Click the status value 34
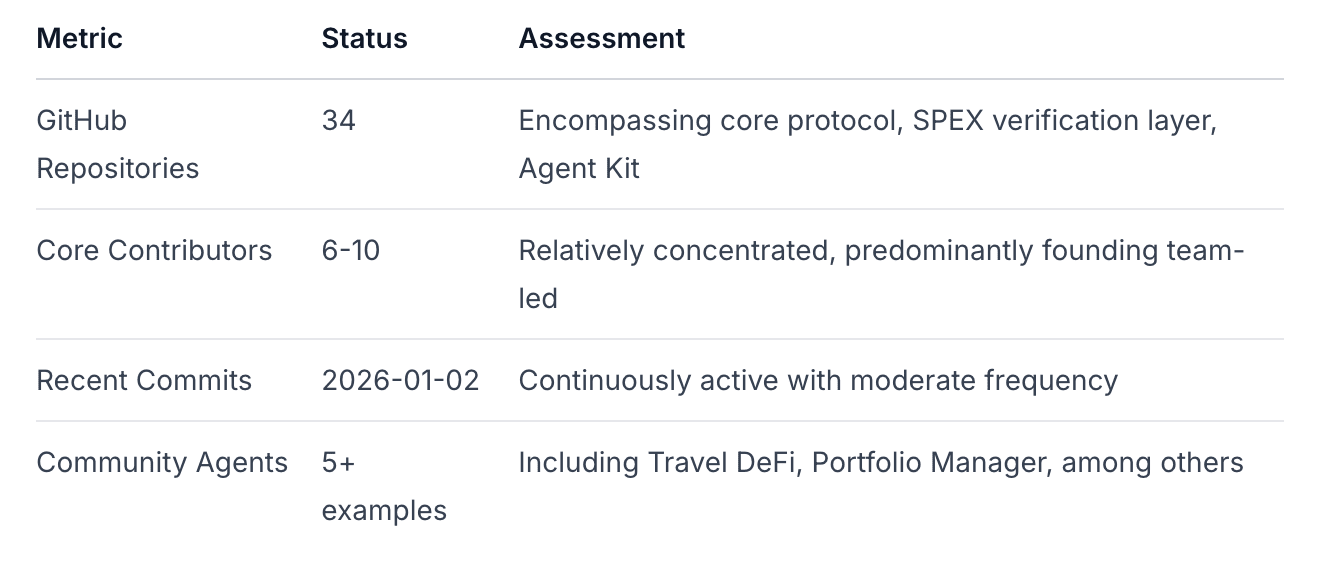This screenshot has height=564, width=1326. coord(338,121)
